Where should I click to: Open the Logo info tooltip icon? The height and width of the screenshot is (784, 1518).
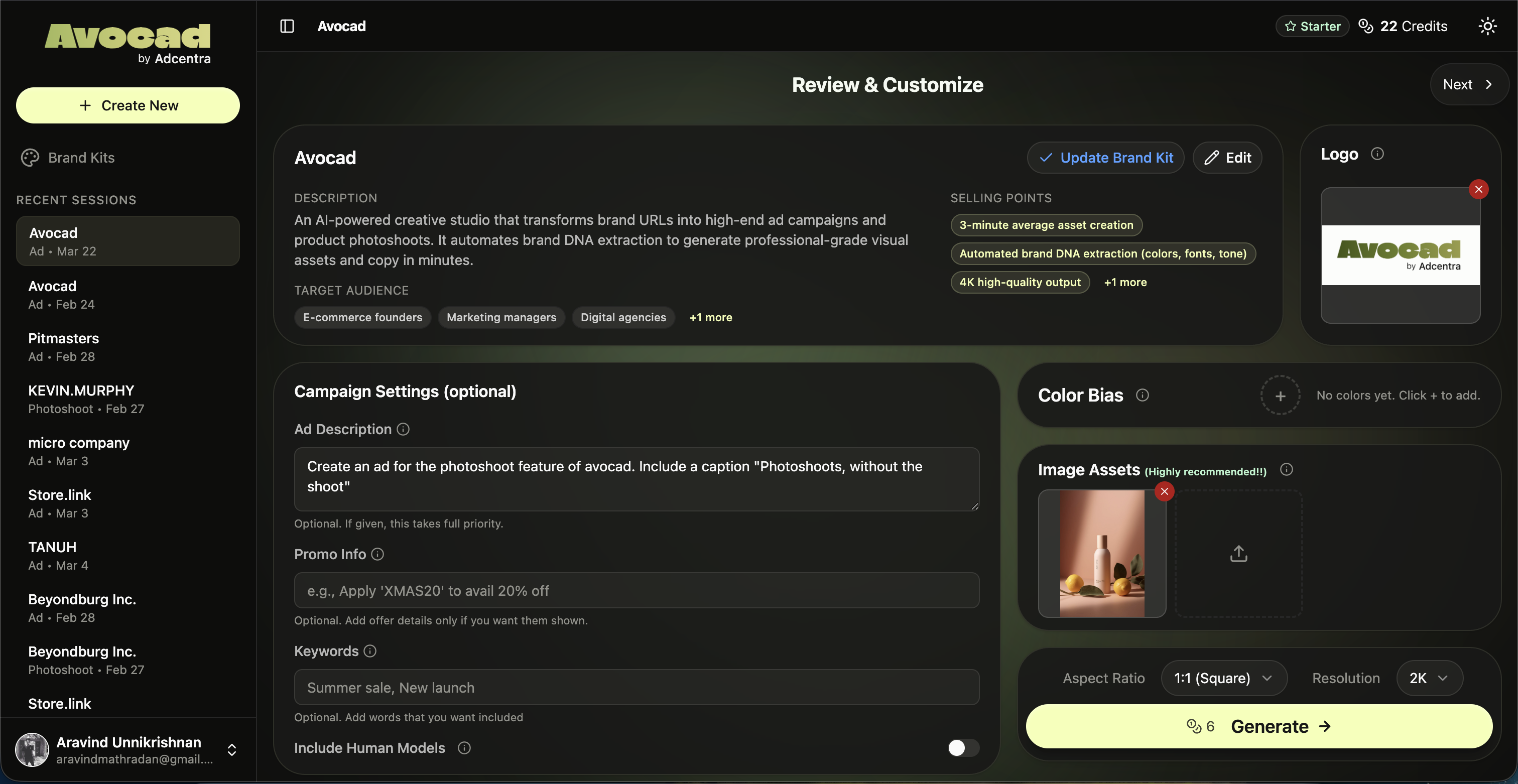pyautogui.click(x=1378, y=154)
